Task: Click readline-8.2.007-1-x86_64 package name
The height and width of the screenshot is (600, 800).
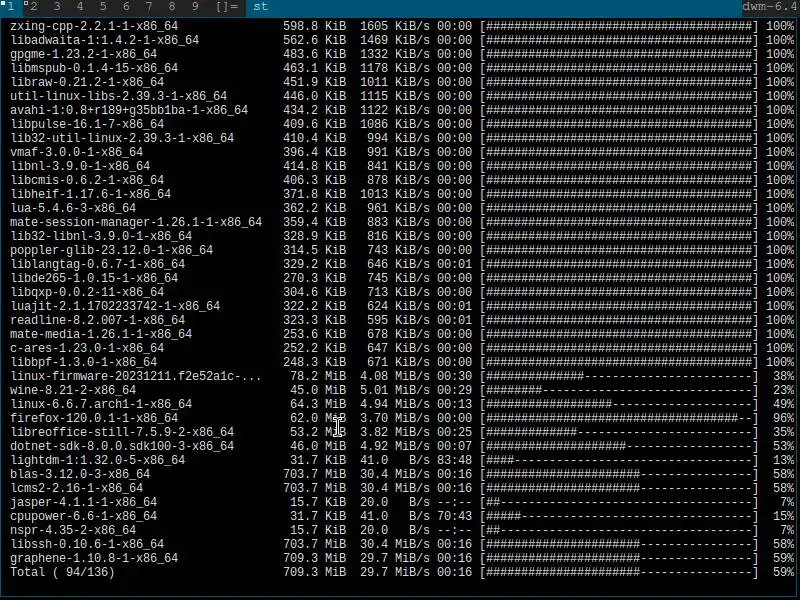Action: (x=97, y=320)
